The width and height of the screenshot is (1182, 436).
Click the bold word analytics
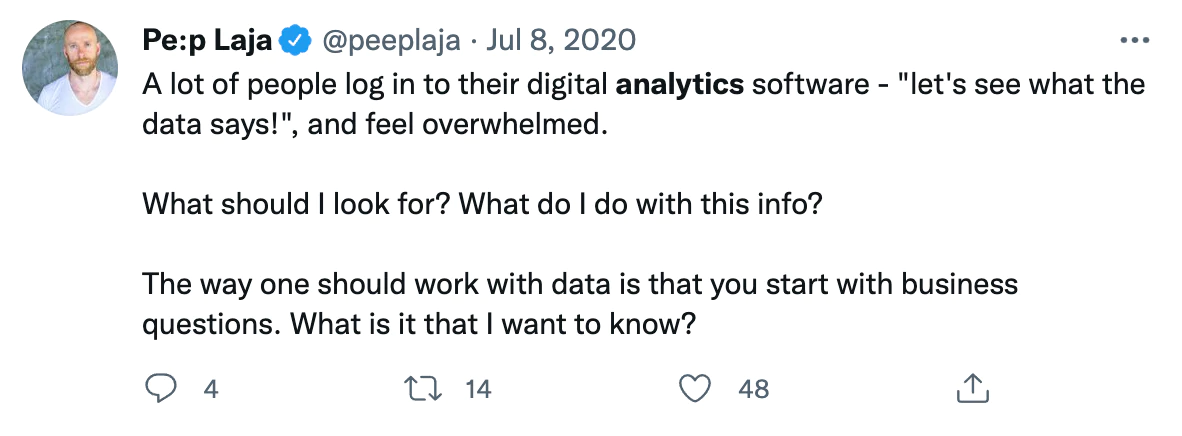tap(681, 83)
